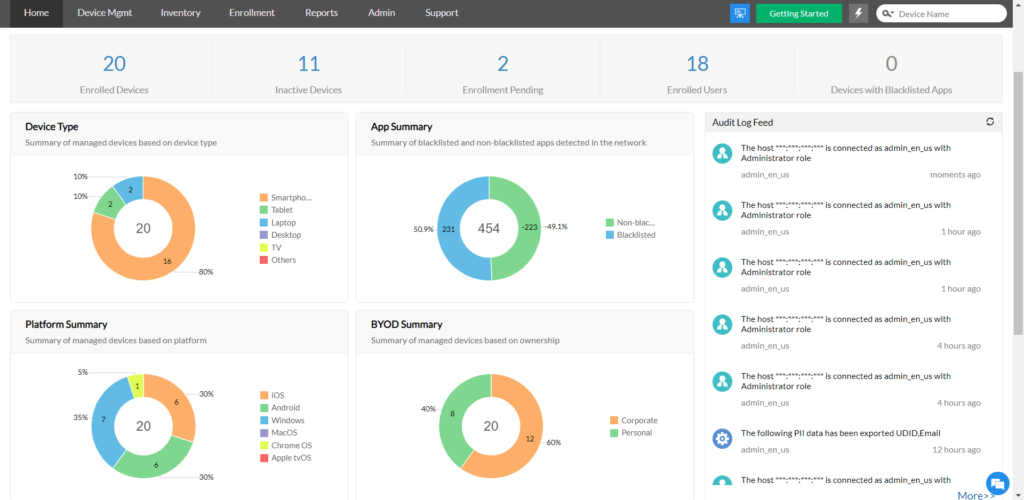
Task: Click the user avatar of the first audit entry
Action: click(722, 153)
